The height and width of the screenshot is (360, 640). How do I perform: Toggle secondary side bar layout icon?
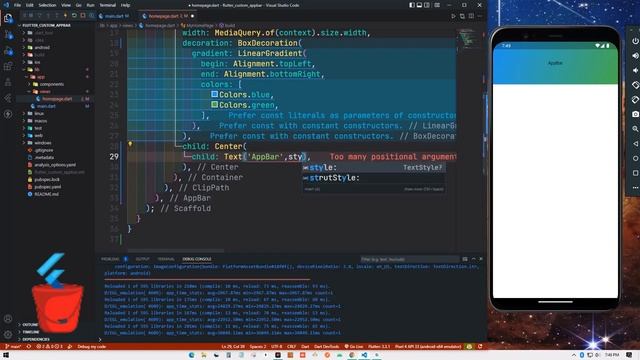(x=427, y=5)
